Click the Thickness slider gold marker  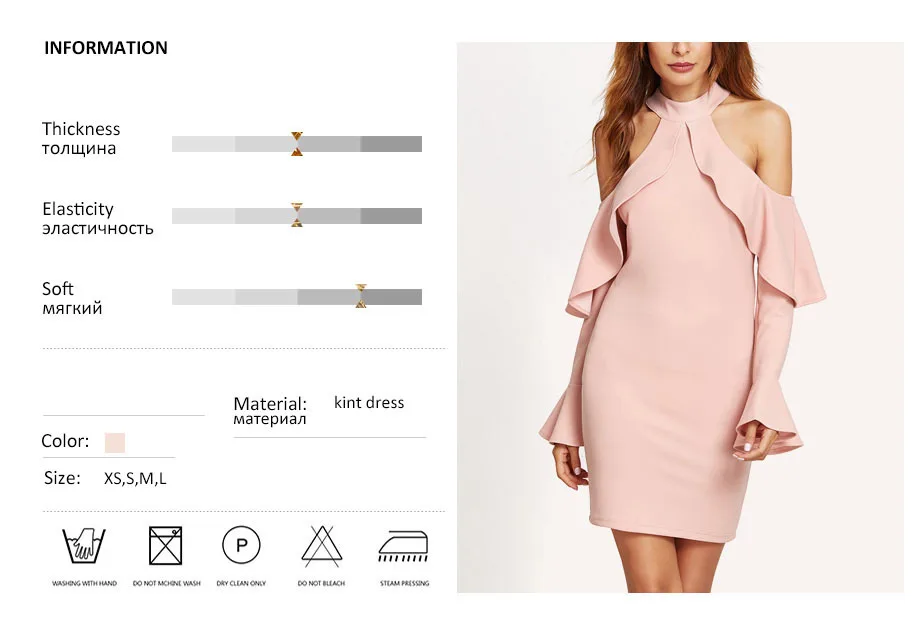pos(297,144)
